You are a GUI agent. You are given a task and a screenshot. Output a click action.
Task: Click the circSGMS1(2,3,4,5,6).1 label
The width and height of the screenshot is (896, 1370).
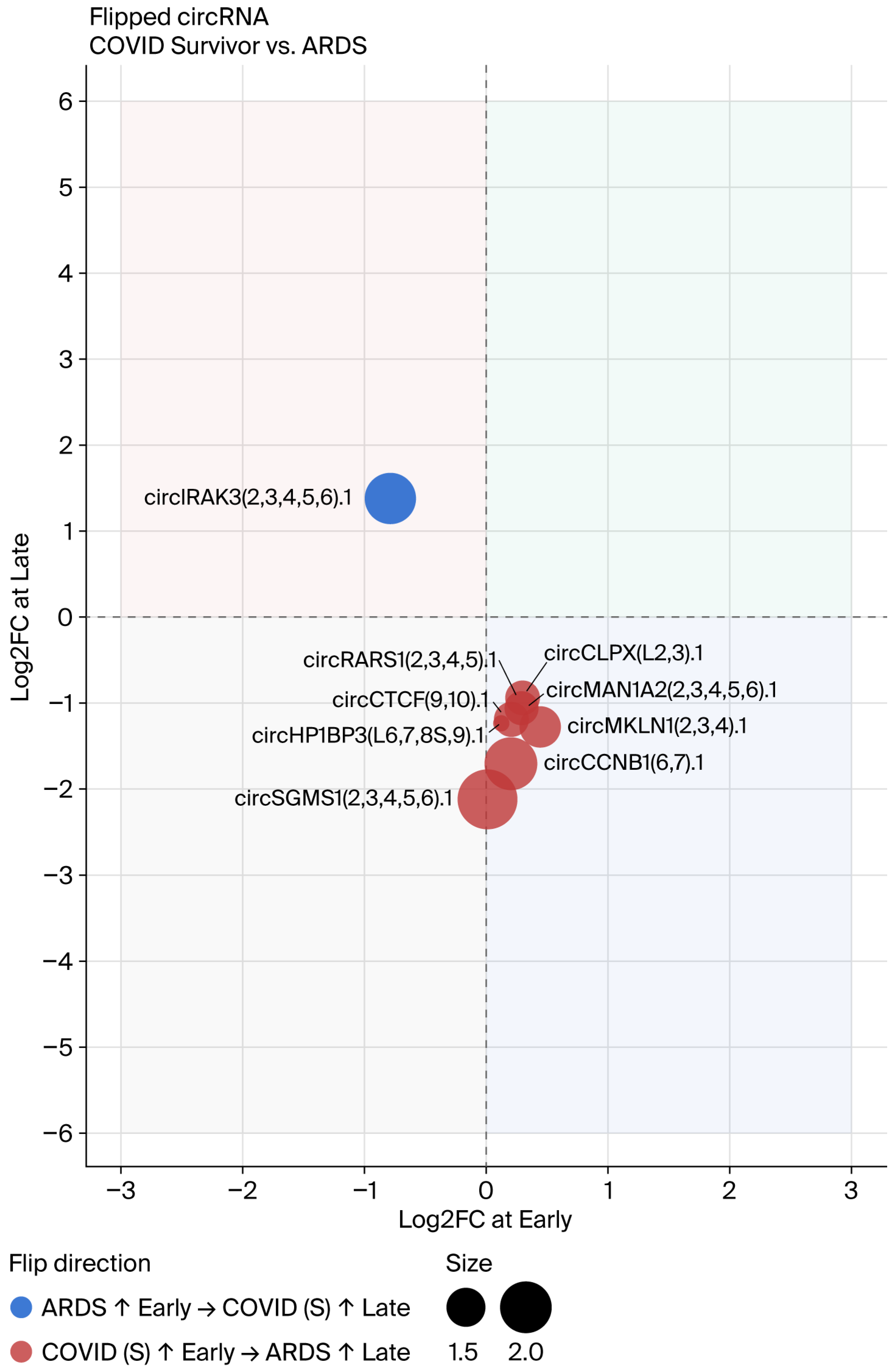click(x=343, y=798)
